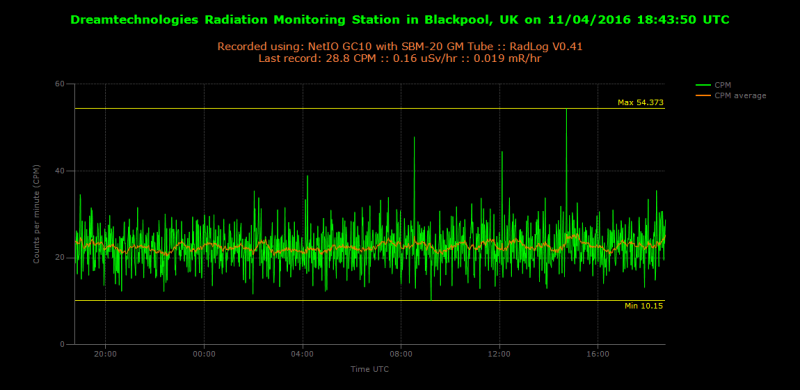800x390 pixels.
Task: Toggle the CPM average legend entry
Action: tap(731, 95)
